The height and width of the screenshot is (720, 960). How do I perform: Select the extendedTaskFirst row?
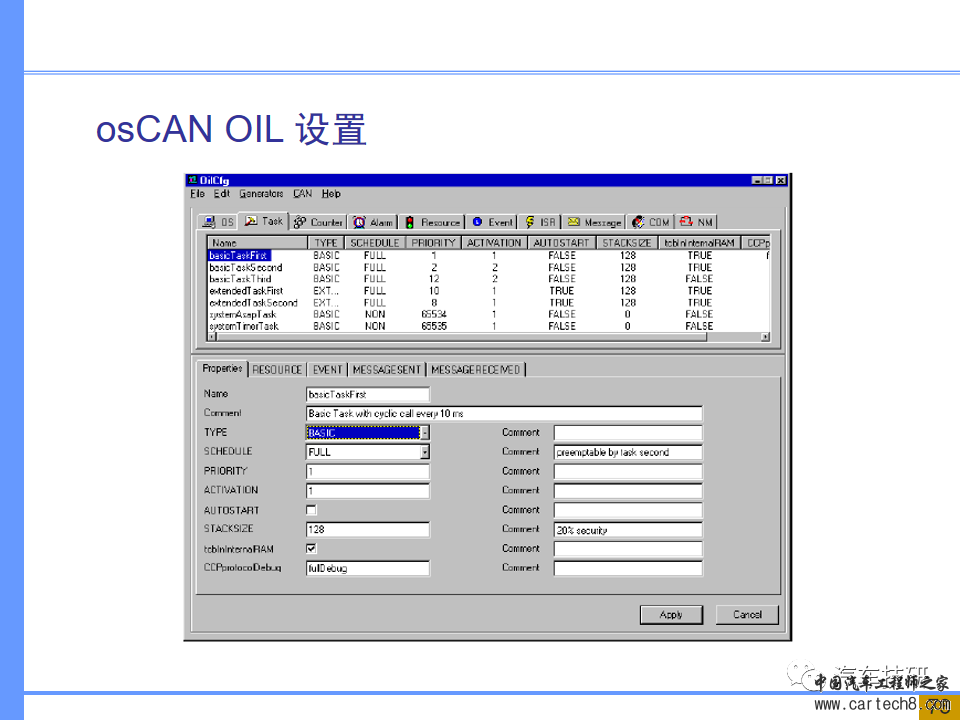(488, 291)
